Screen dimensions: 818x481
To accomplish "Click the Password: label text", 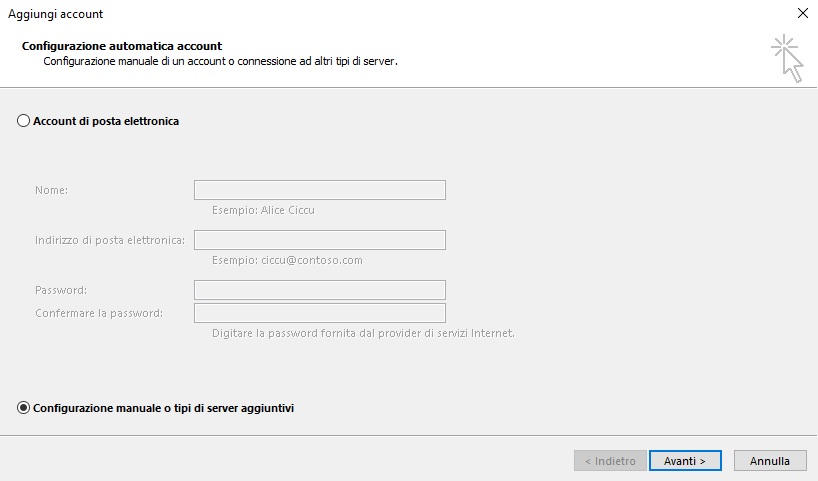I will (61, 290).
